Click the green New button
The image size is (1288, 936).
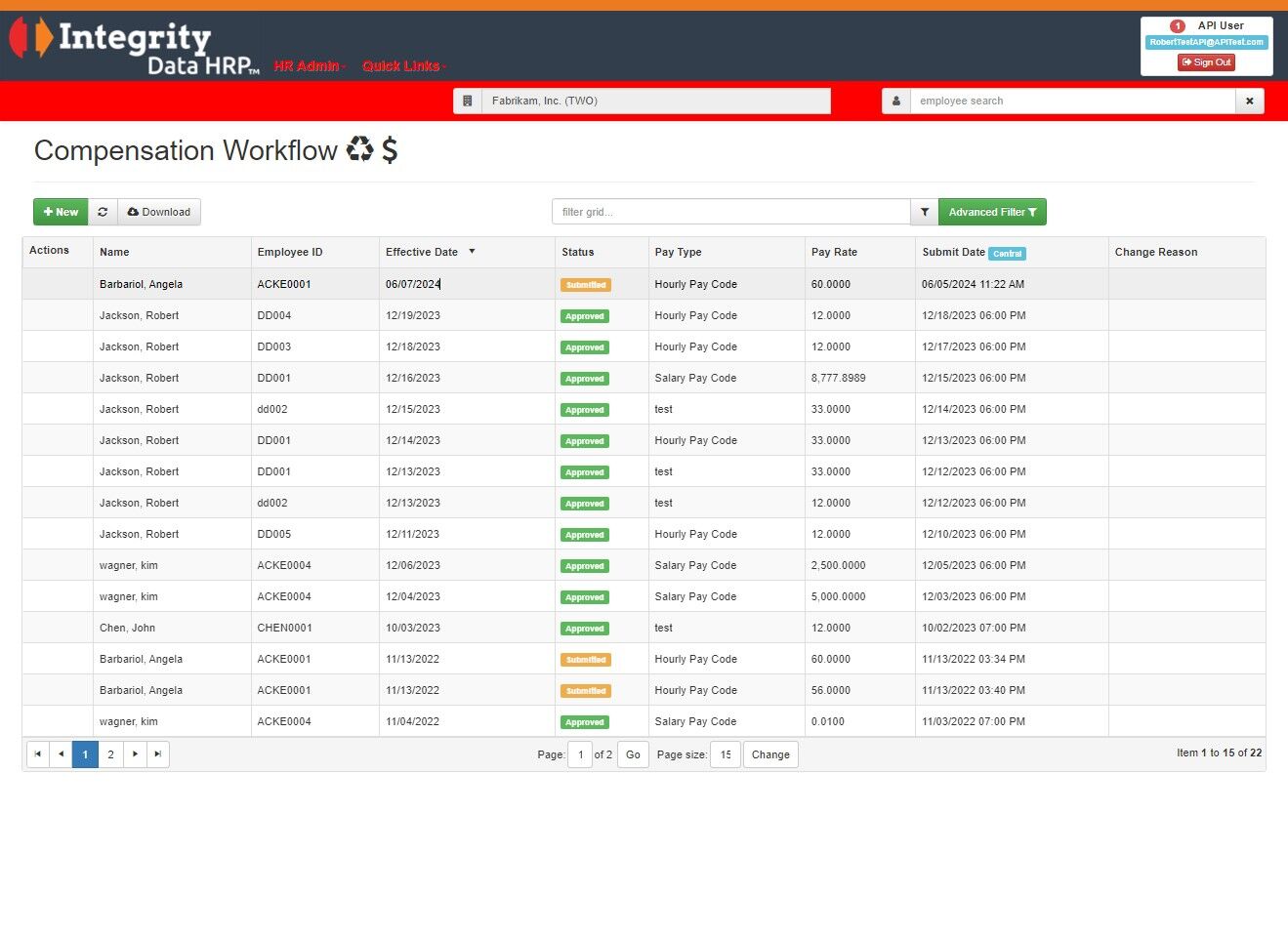point(61,212)
